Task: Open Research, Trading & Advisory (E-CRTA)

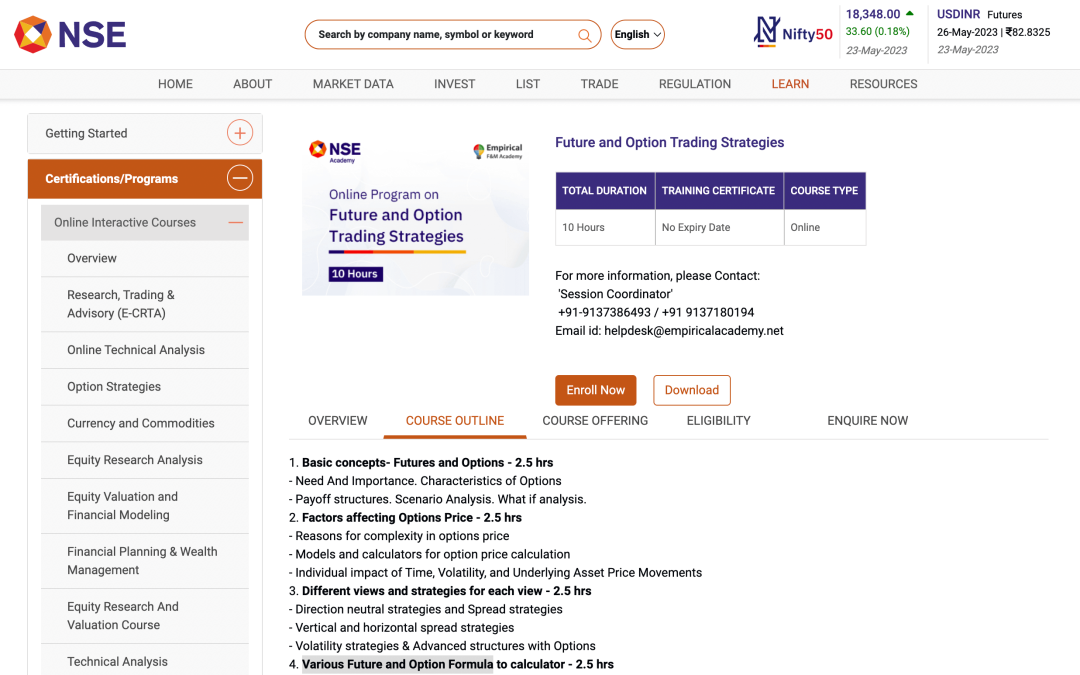Action: tap(145, 304)
